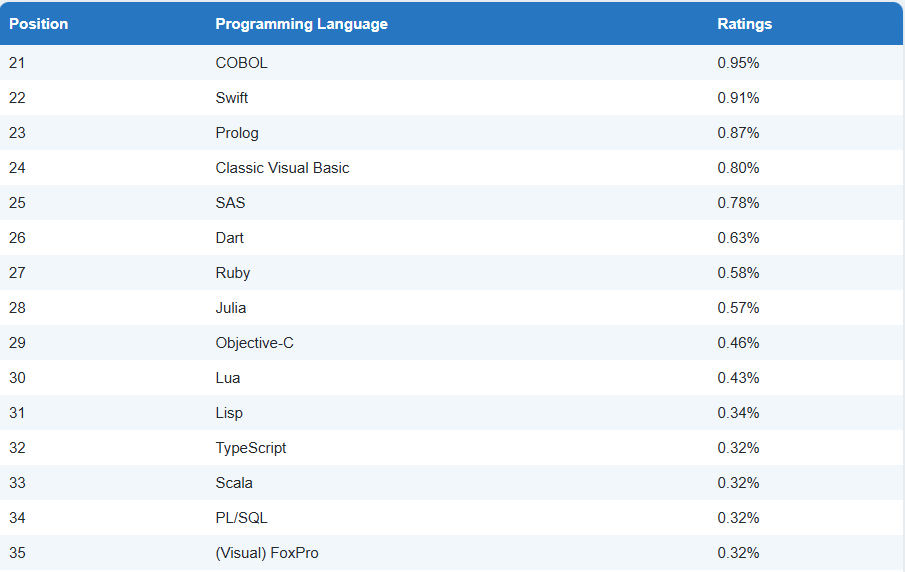Click position number 35
Screen dimensions: 905x572
pyautogui.click(x=17, y=553)
